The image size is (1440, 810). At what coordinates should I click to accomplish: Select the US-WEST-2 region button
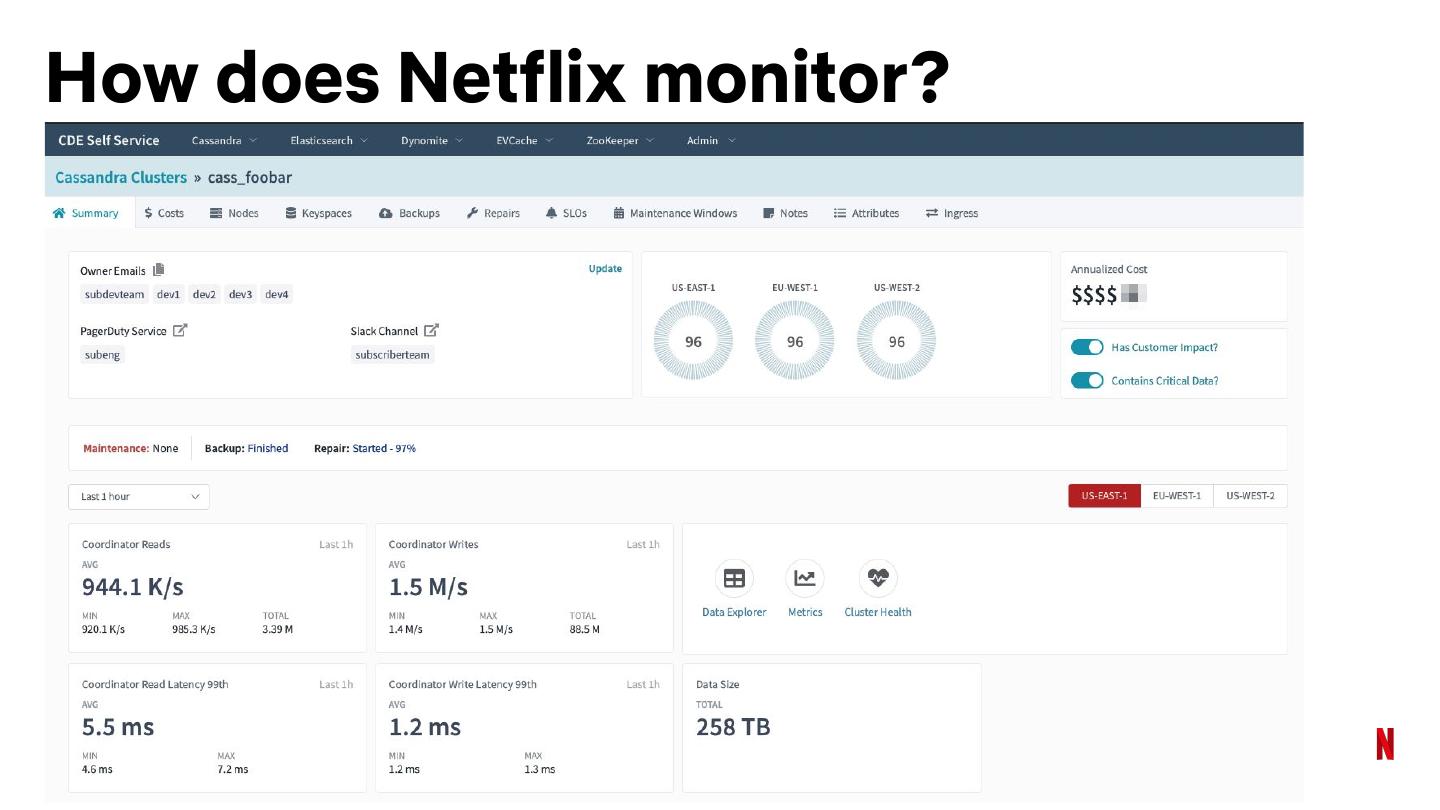coord(1250,496)
